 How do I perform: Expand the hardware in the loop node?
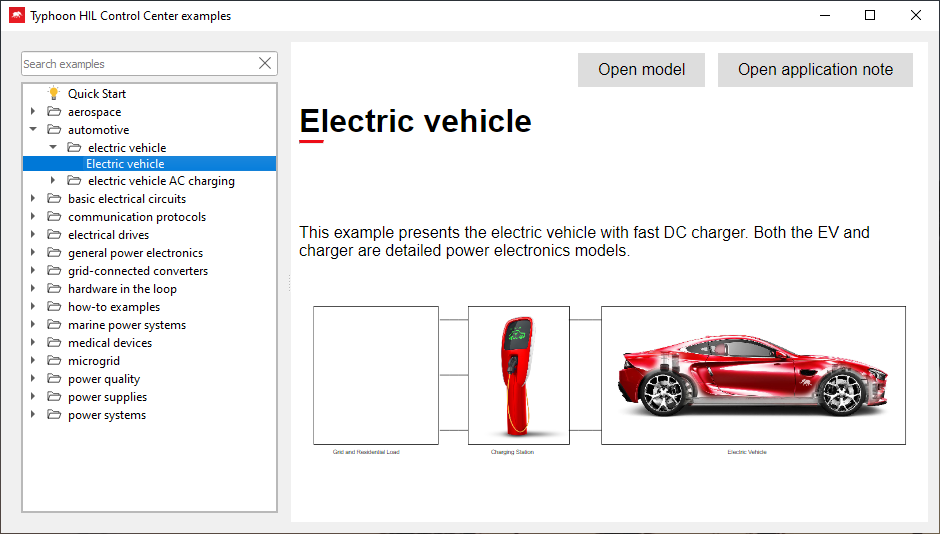(x=33, y=288)
